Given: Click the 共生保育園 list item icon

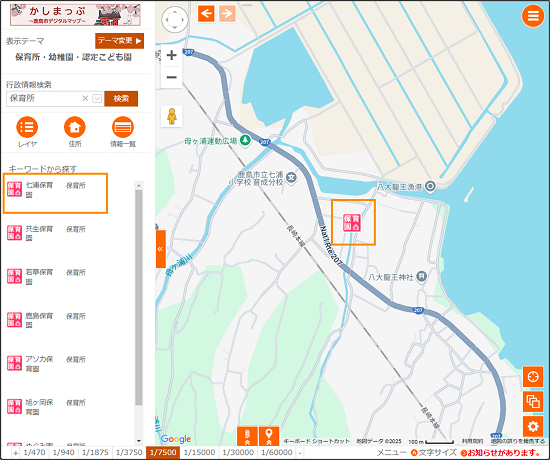Looking at the screenshot, I should point(14,233).
